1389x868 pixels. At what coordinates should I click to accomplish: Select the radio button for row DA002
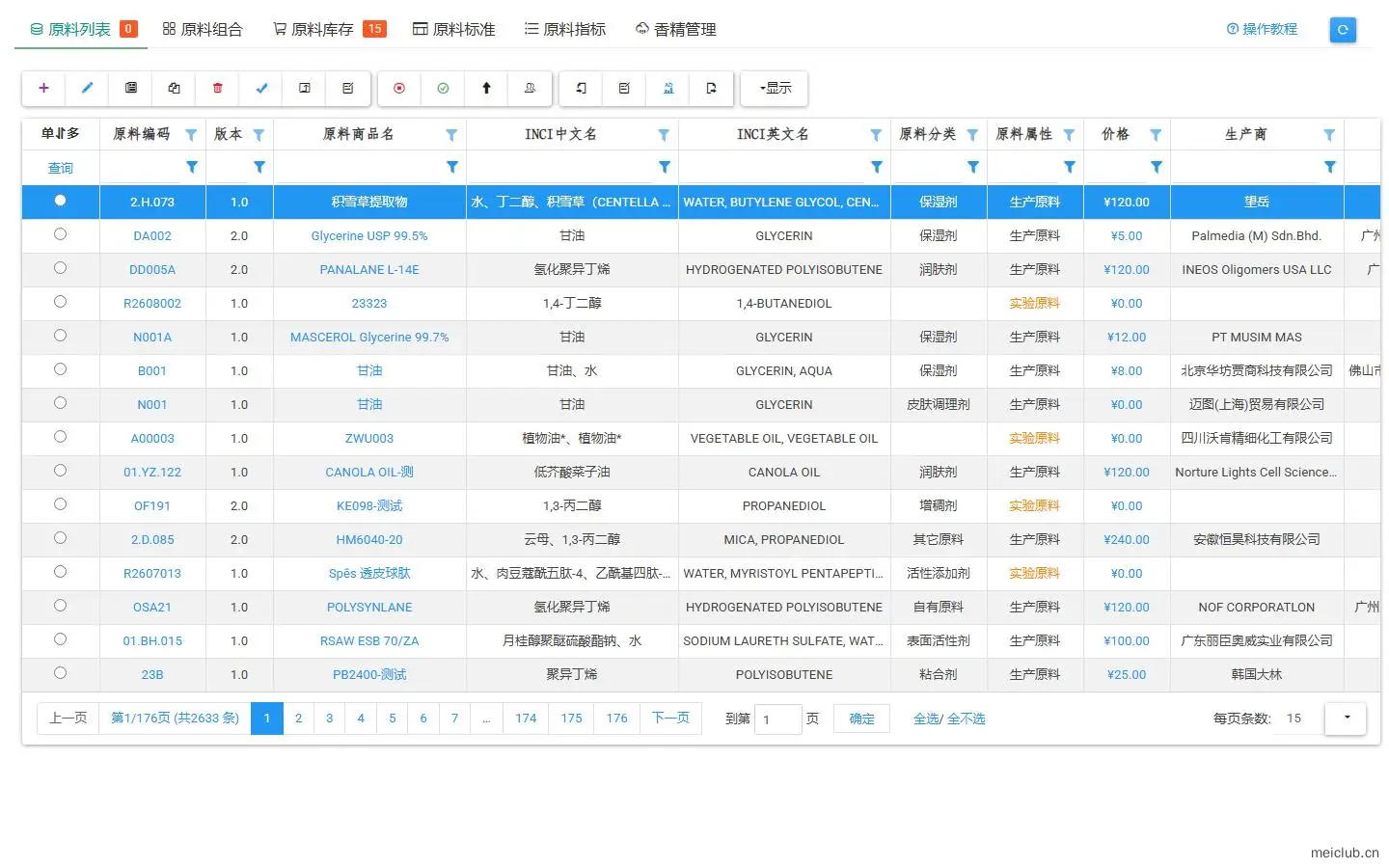pyautogui.click(x=60, y=234)
